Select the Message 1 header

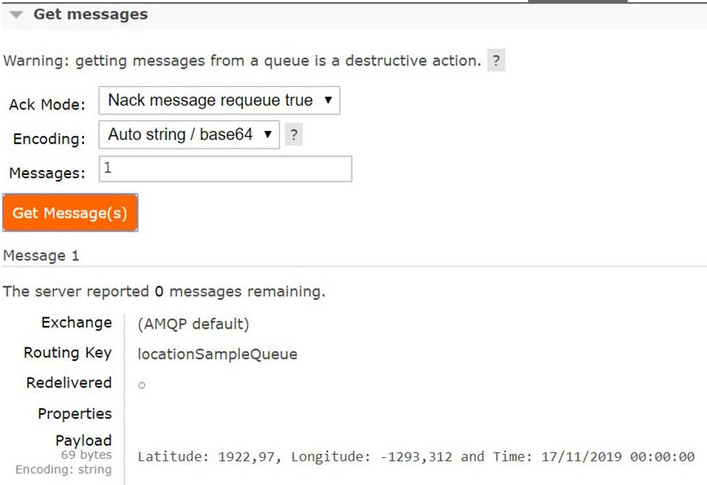(x=41, y=256)
